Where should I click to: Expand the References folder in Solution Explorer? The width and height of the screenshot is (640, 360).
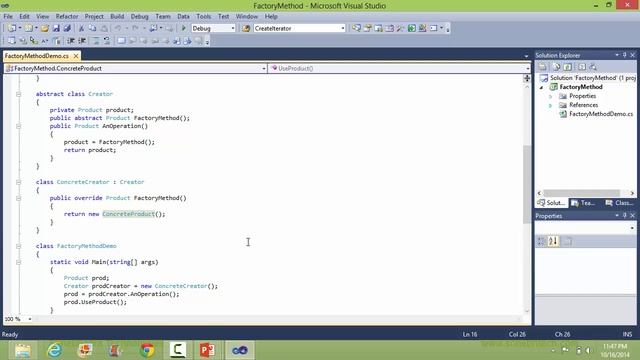coord(550,105)
